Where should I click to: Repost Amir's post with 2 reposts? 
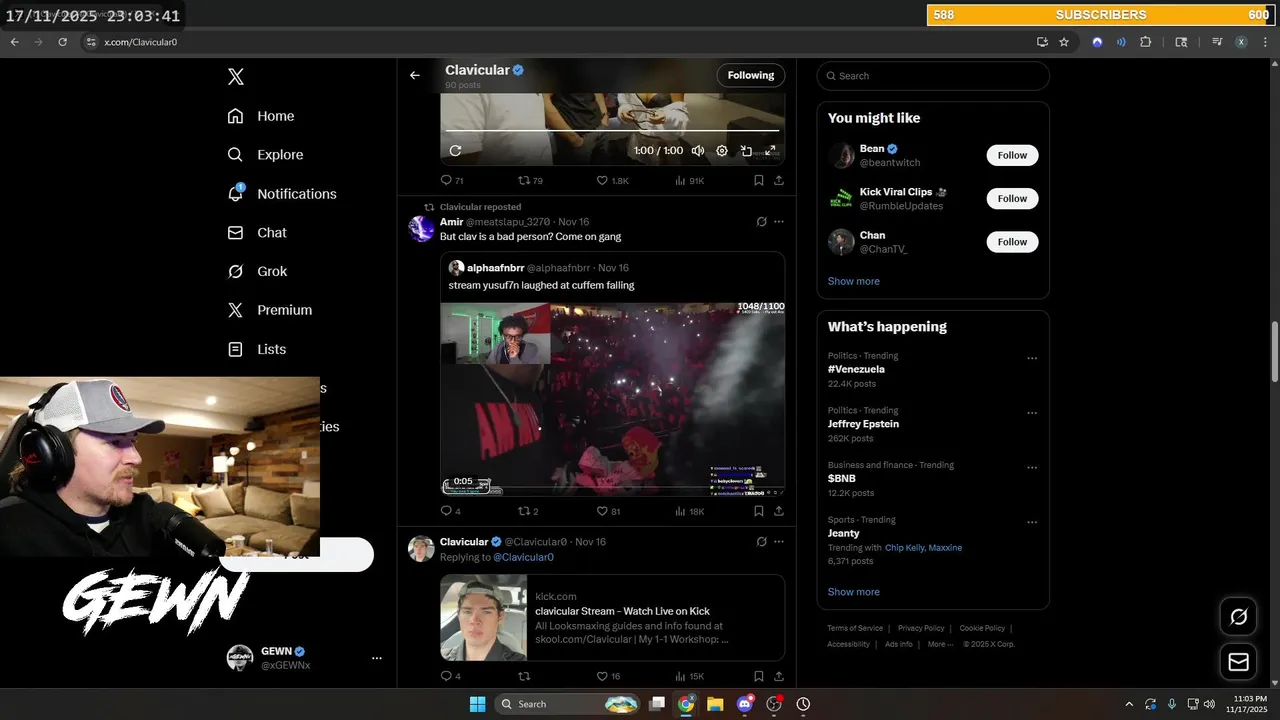coord(528,511)
